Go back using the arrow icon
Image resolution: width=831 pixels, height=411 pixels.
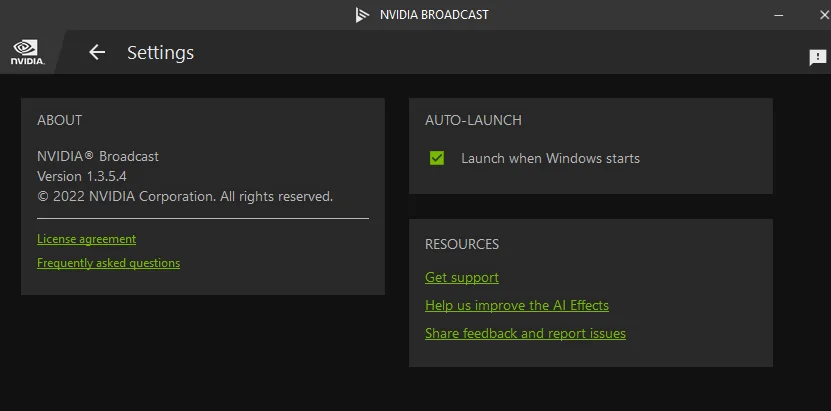(x=97, y=52)
